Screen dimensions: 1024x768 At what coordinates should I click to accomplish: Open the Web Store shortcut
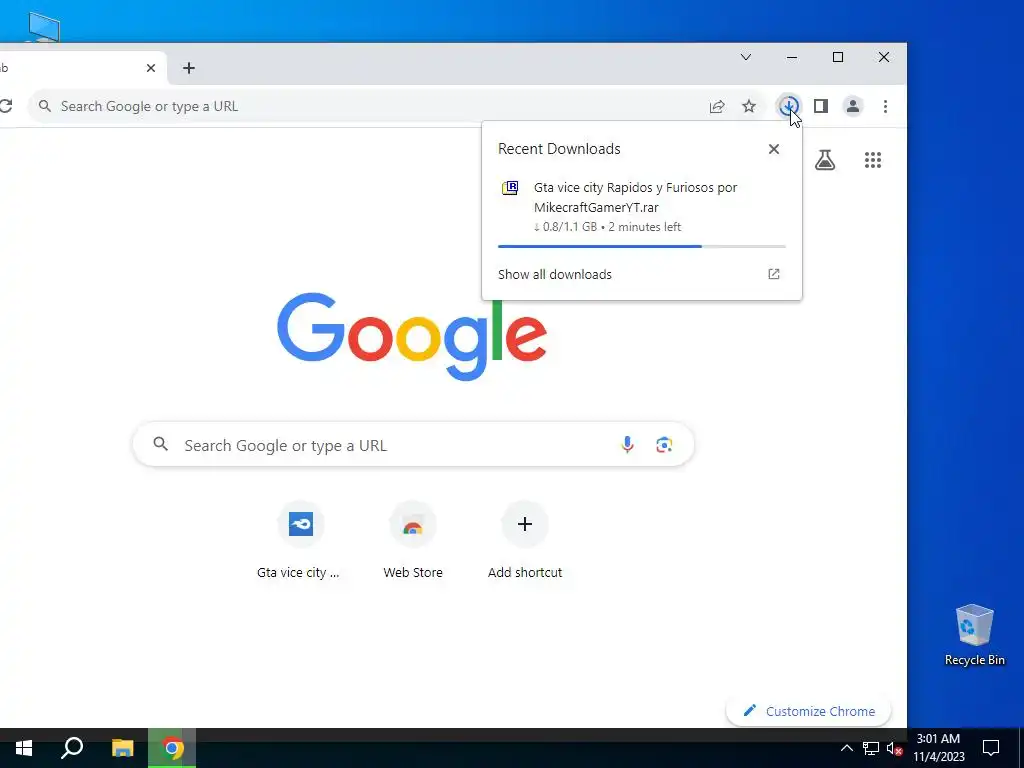click(x=413, y=541)
